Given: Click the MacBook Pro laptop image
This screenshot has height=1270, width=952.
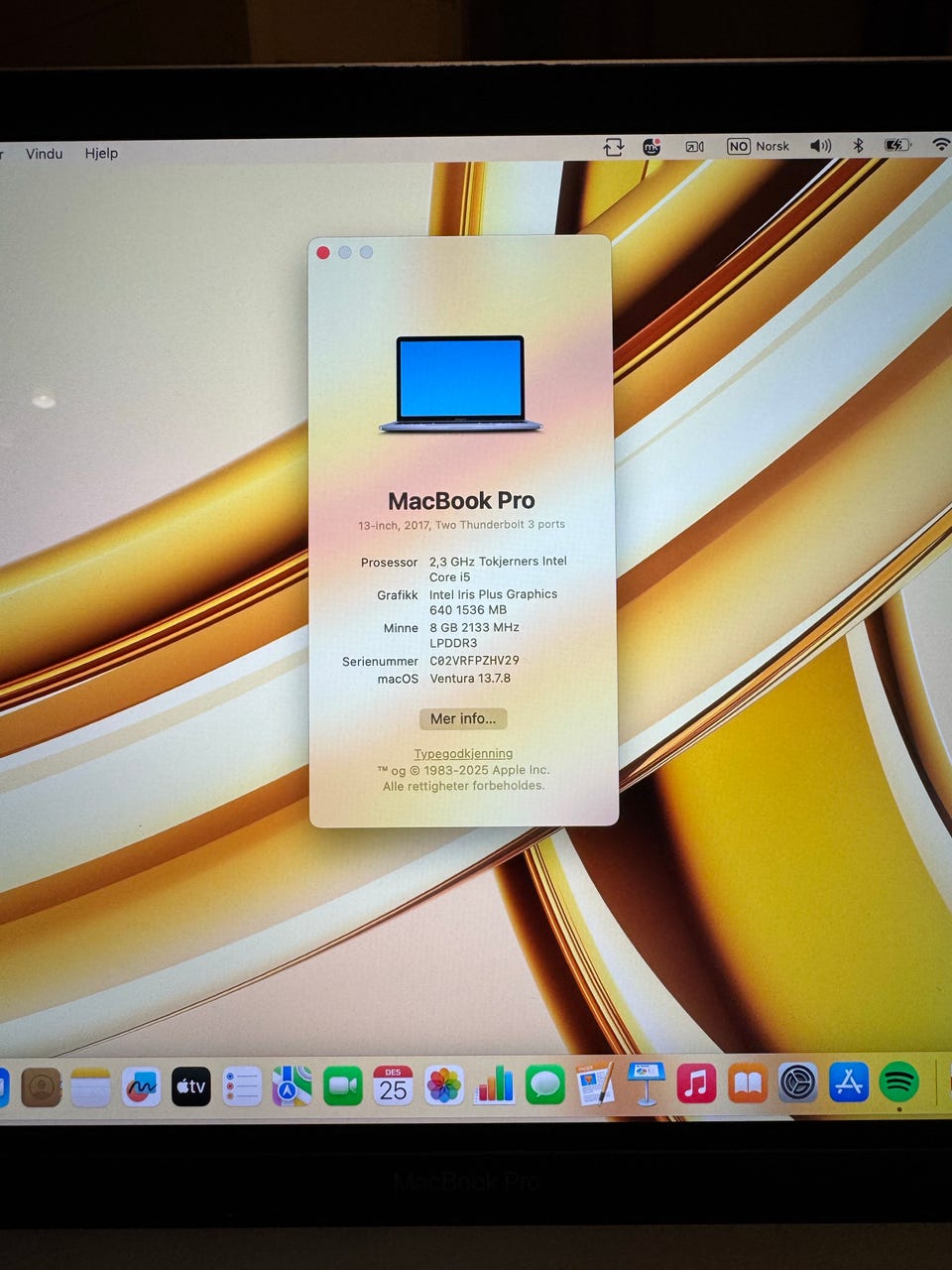Looking at the screenshot, I should point(460,385).
